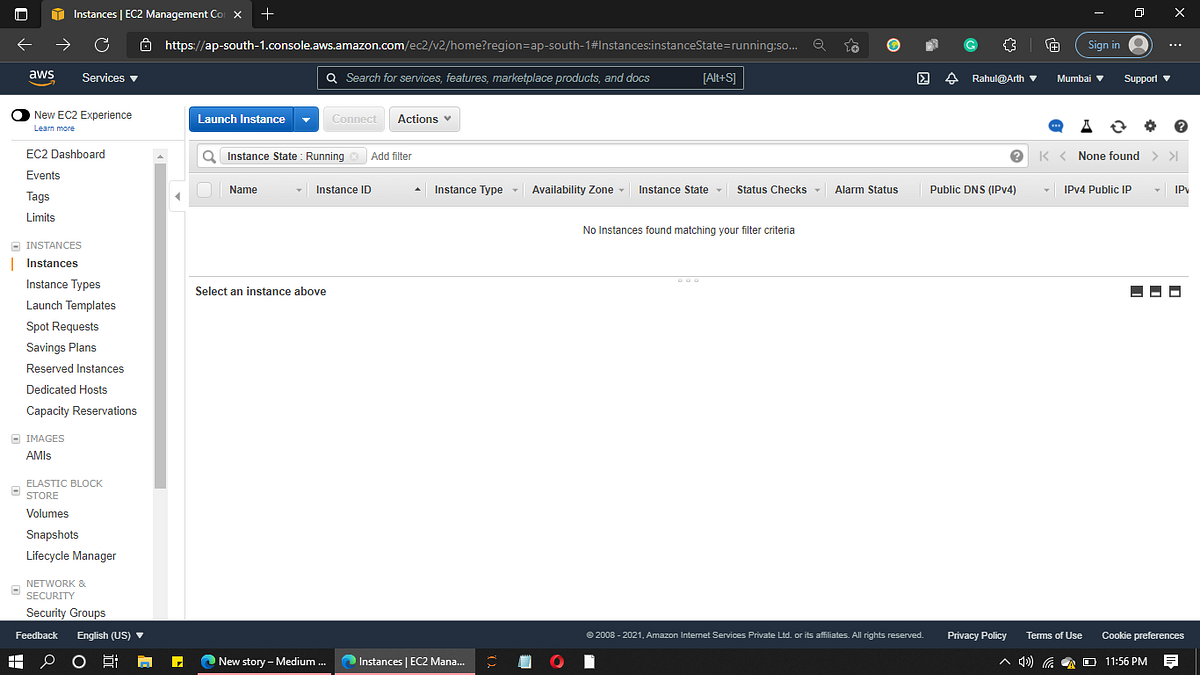Open the Privacy Policy link

tap(976, 635)
